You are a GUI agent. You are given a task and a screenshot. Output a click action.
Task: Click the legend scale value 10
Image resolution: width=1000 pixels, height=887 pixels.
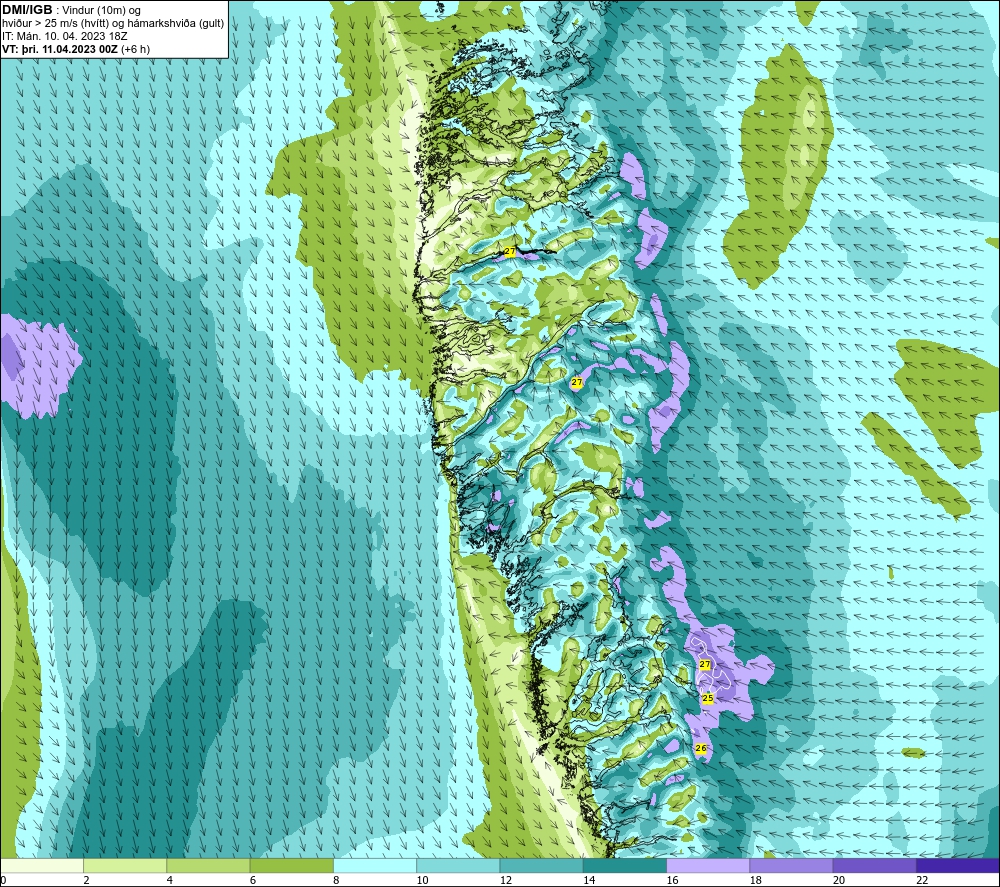point(423,880)
